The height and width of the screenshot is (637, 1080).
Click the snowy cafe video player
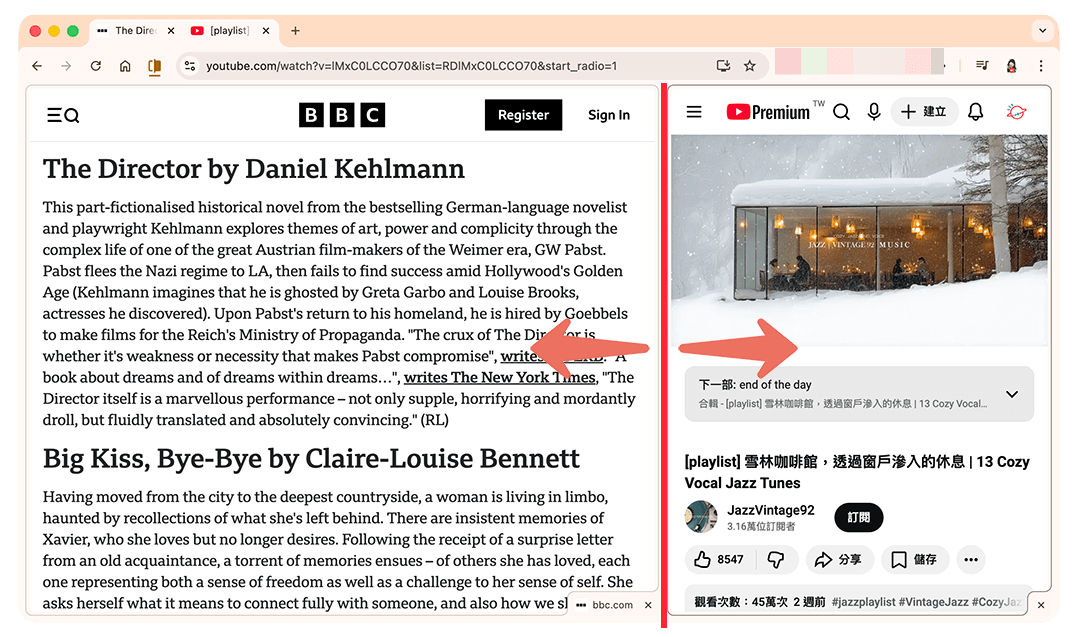pos(860,240)
